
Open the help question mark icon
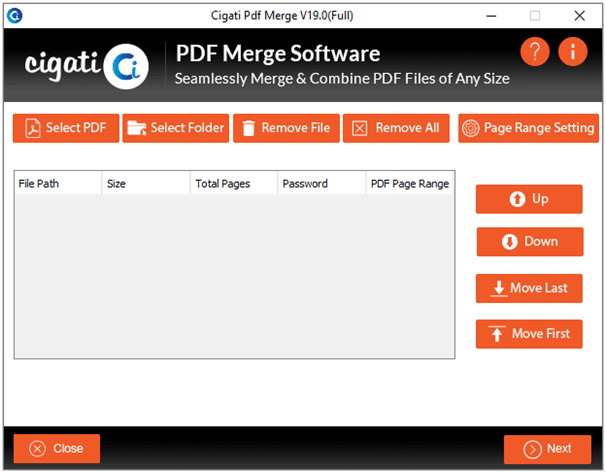[535, 52]
